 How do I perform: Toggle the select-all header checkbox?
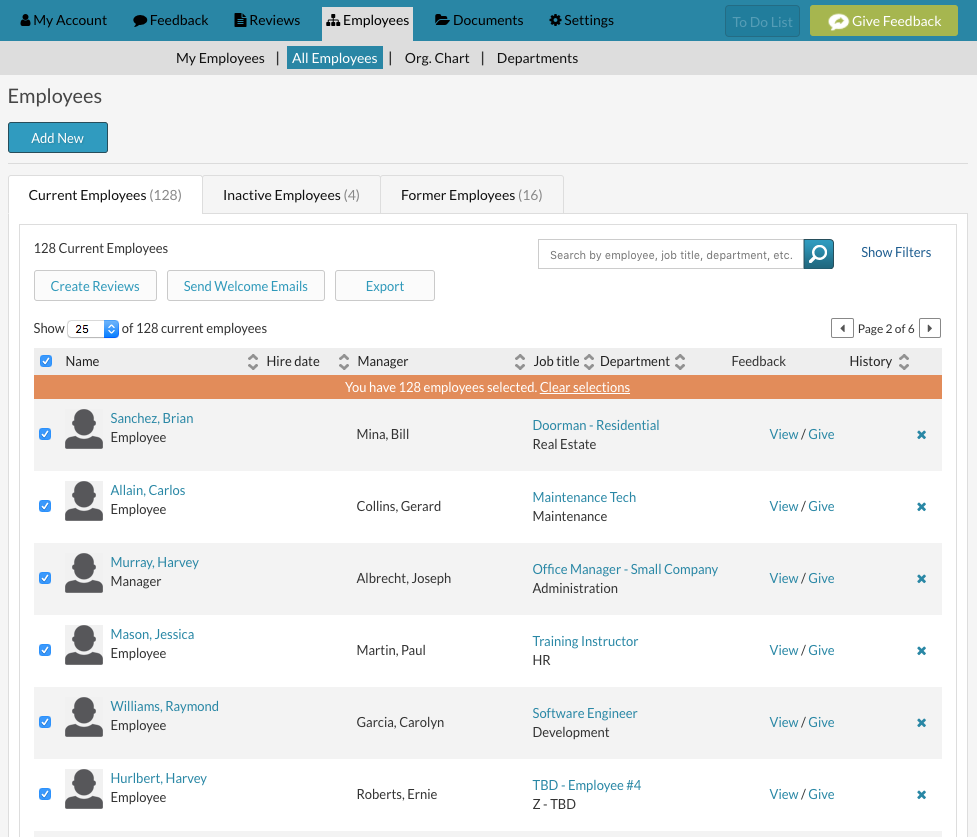click(x=45, y=361)
